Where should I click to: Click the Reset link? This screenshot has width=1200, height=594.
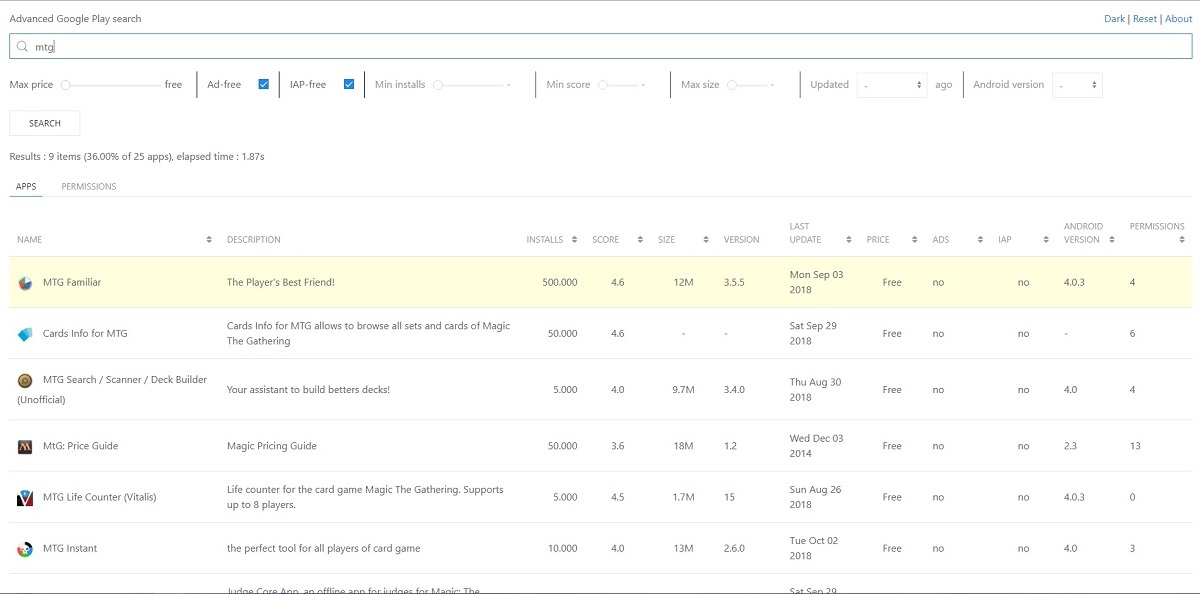click(x=1145, y=19)
